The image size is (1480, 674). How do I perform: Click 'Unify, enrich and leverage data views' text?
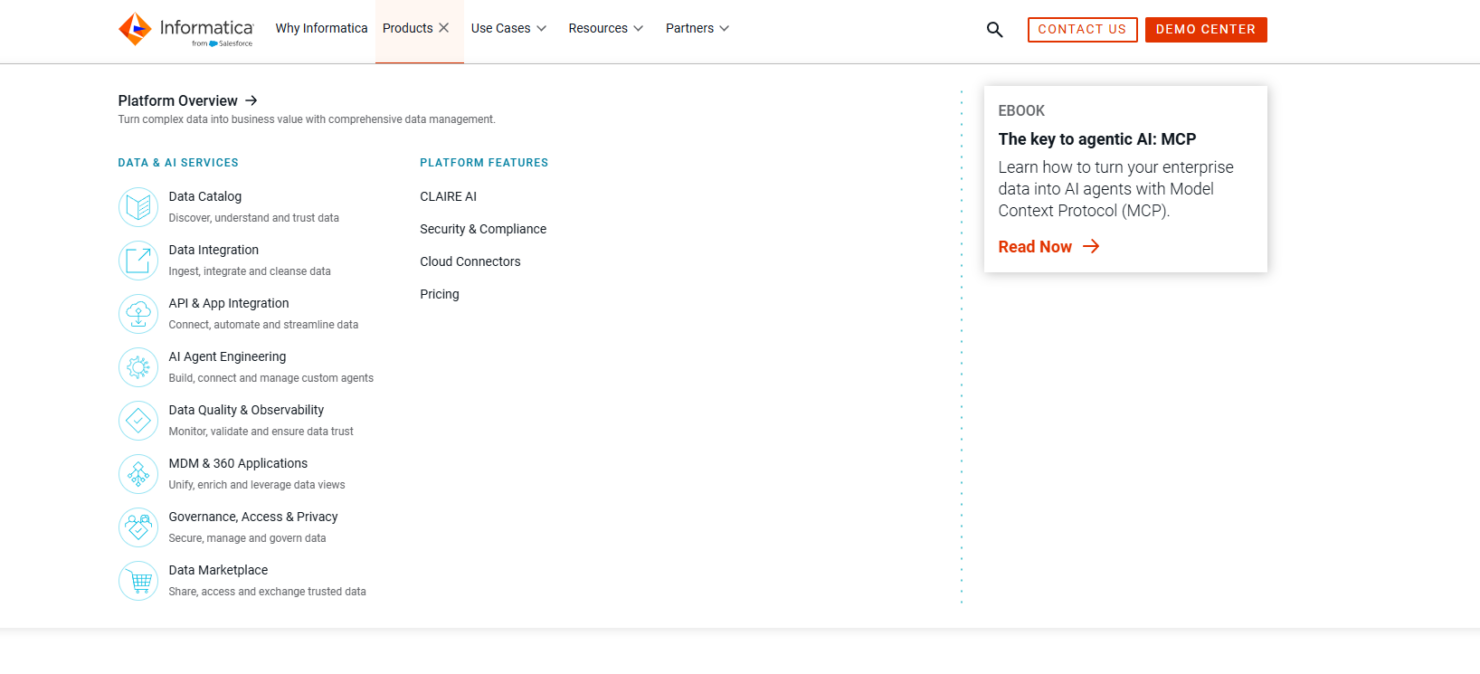tap(256, 485)
